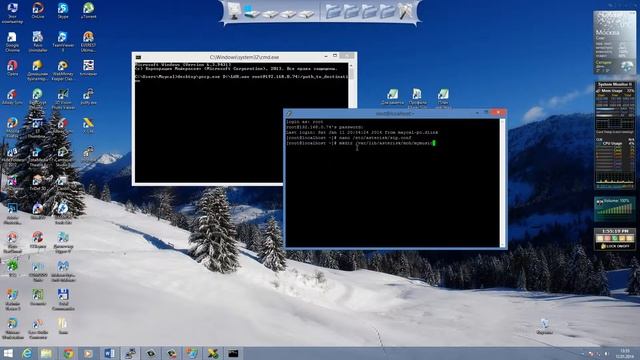Open the Windows Start button
The width and height of the screenshot is (640, 360).
point(8,353)
